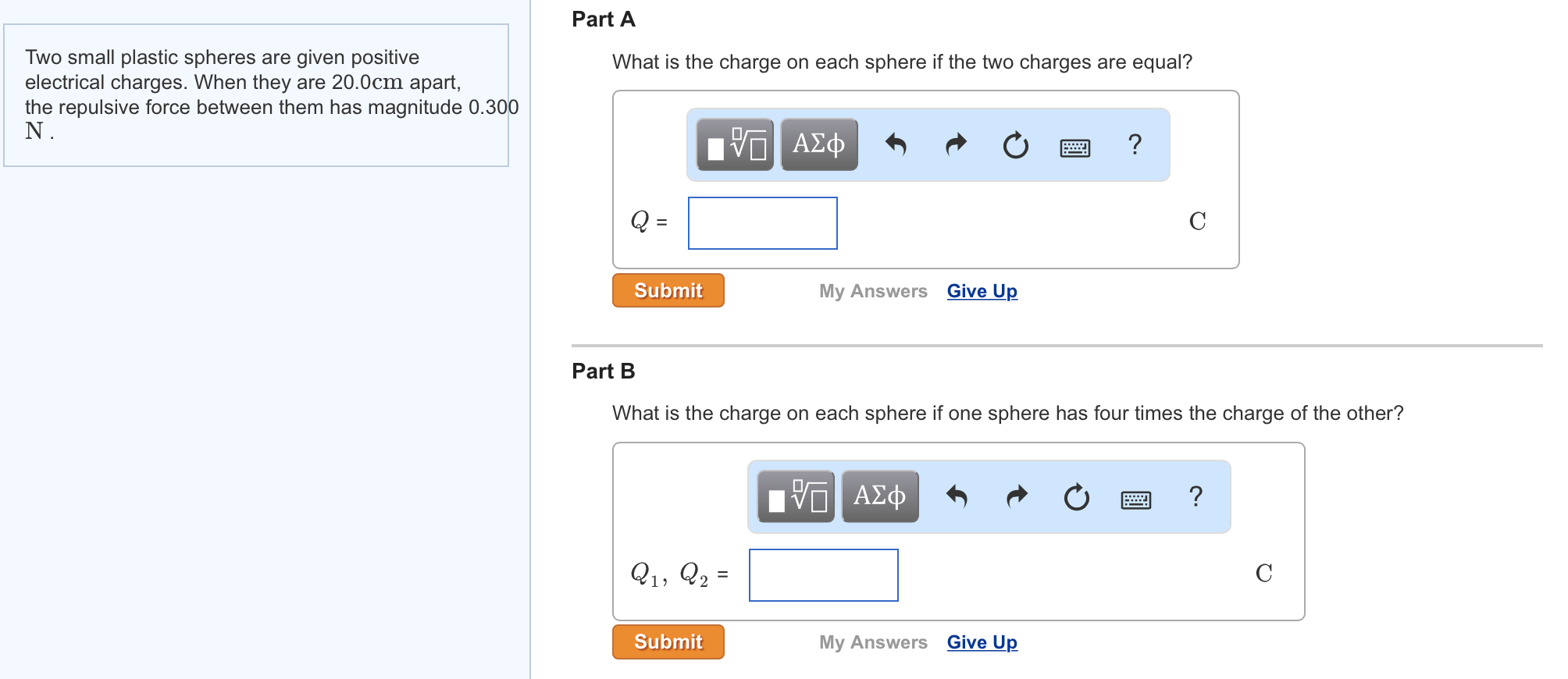Reset Part A answer with circular arrow
Screen dimensions: 1568x679
1015,145
